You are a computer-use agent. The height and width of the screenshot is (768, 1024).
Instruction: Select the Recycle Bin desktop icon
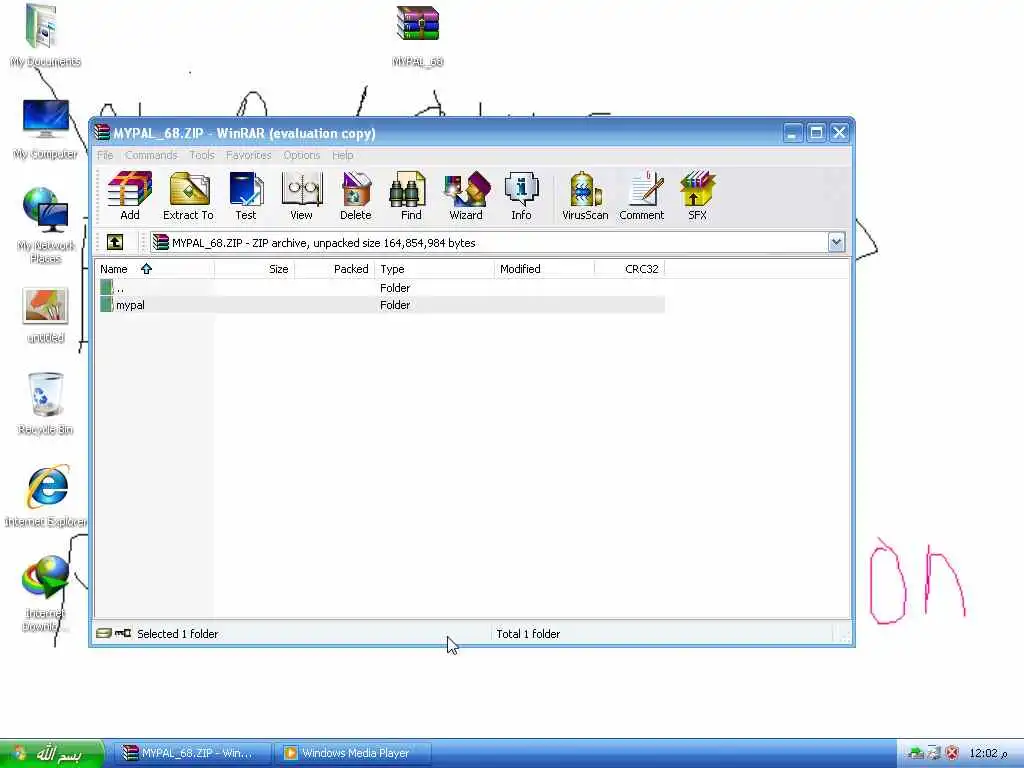point(45,404)
